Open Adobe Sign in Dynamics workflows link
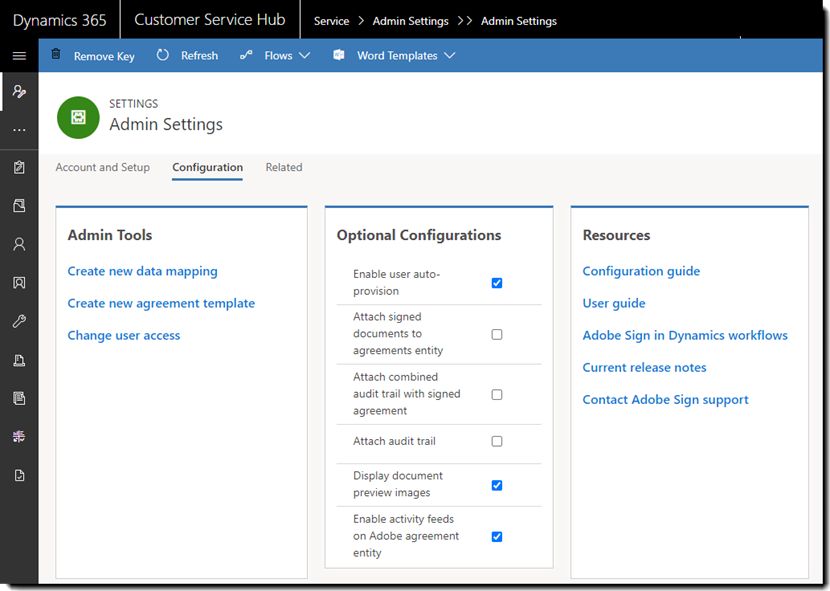830x591 pixels. pyautogui.click(x=685, y=335)
